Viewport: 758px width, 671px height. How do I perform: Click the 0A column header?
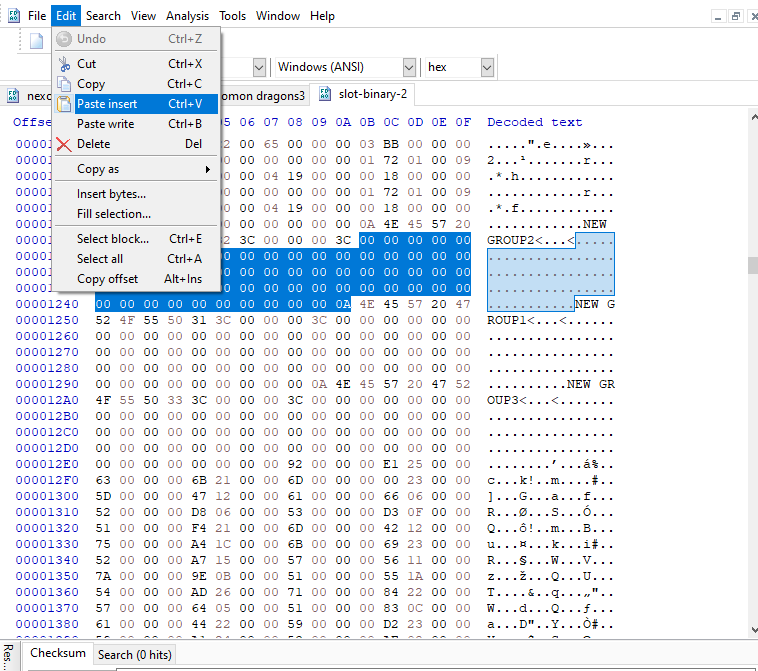(343, 122)
